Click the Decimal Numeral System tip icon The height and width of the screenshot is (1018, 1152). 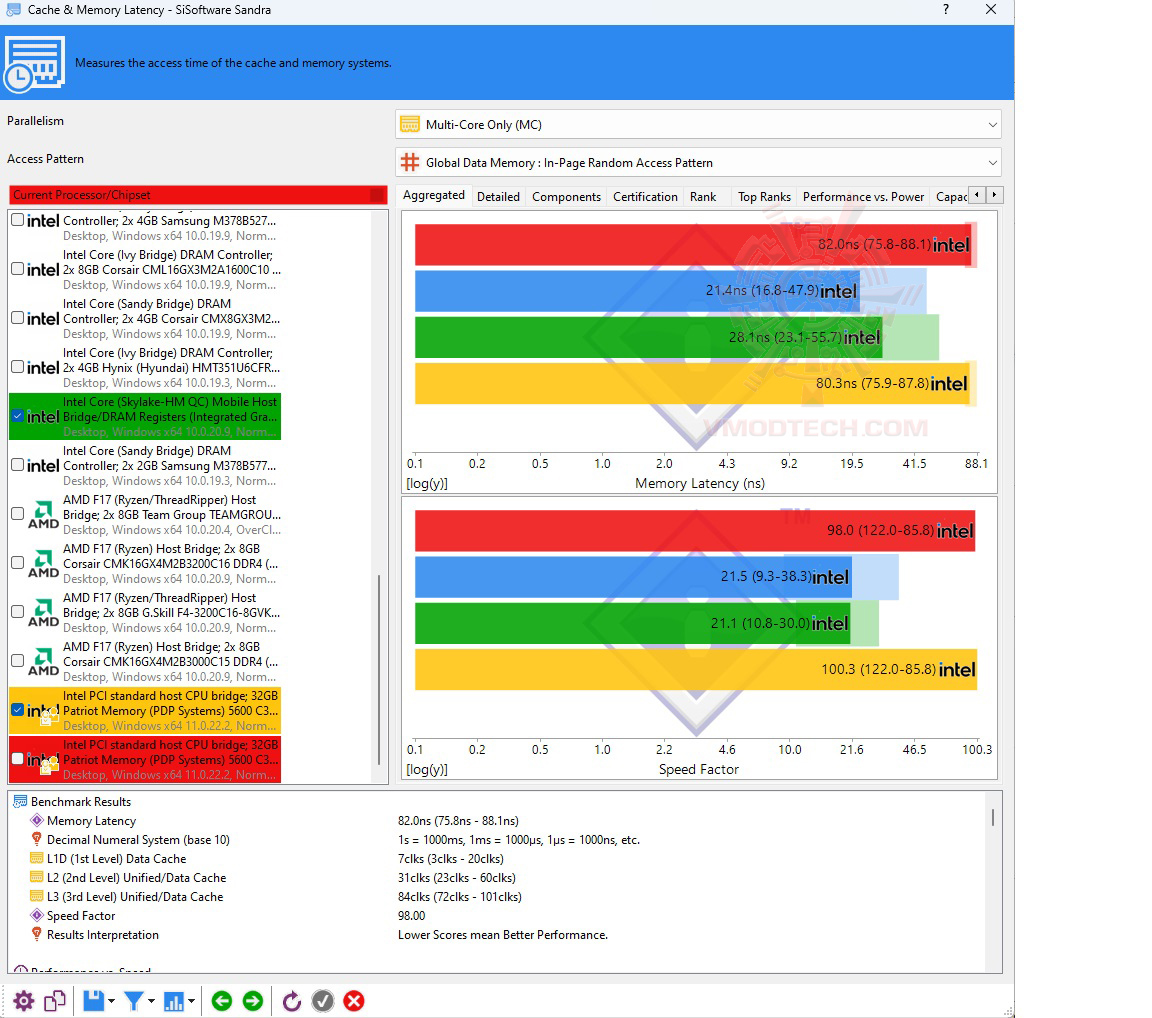point(37,839)
